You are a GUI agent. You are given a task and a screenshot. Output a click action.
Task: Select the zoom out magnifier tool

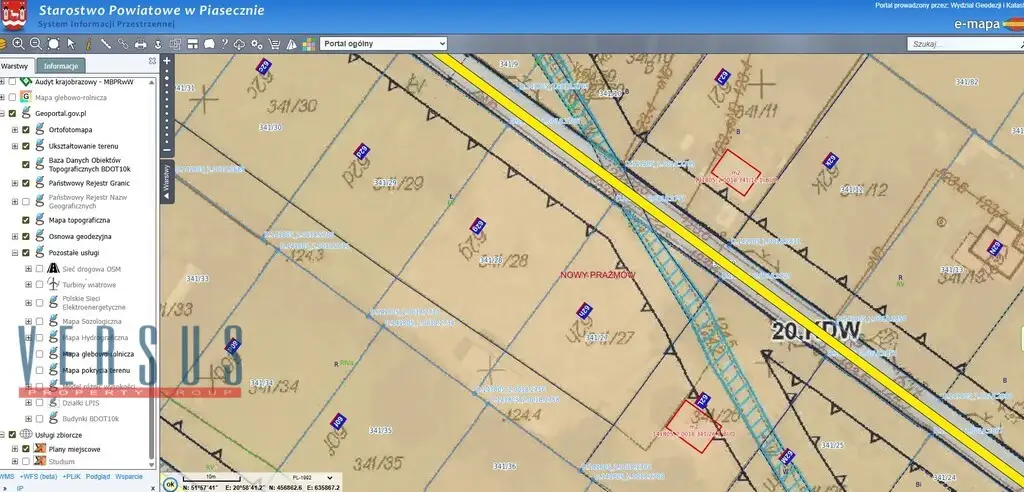click(x=36, y=44)
